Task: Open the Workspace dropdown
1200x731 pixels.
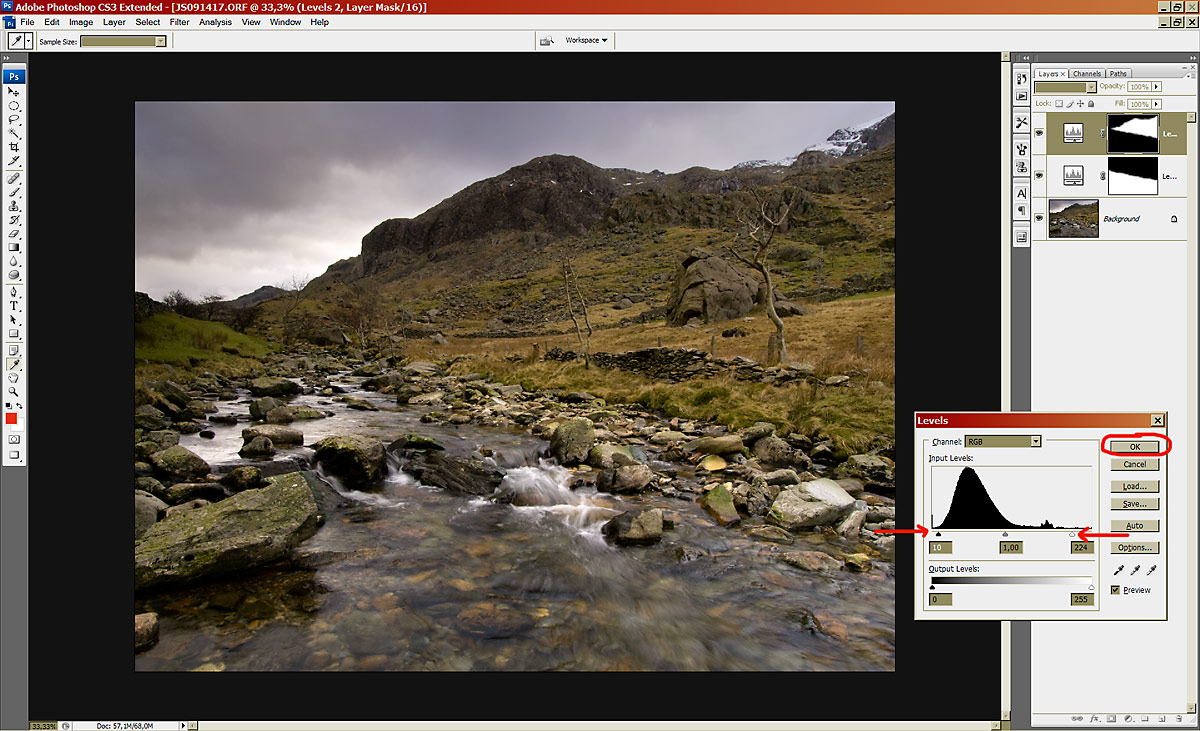Action: click(586, 40)
